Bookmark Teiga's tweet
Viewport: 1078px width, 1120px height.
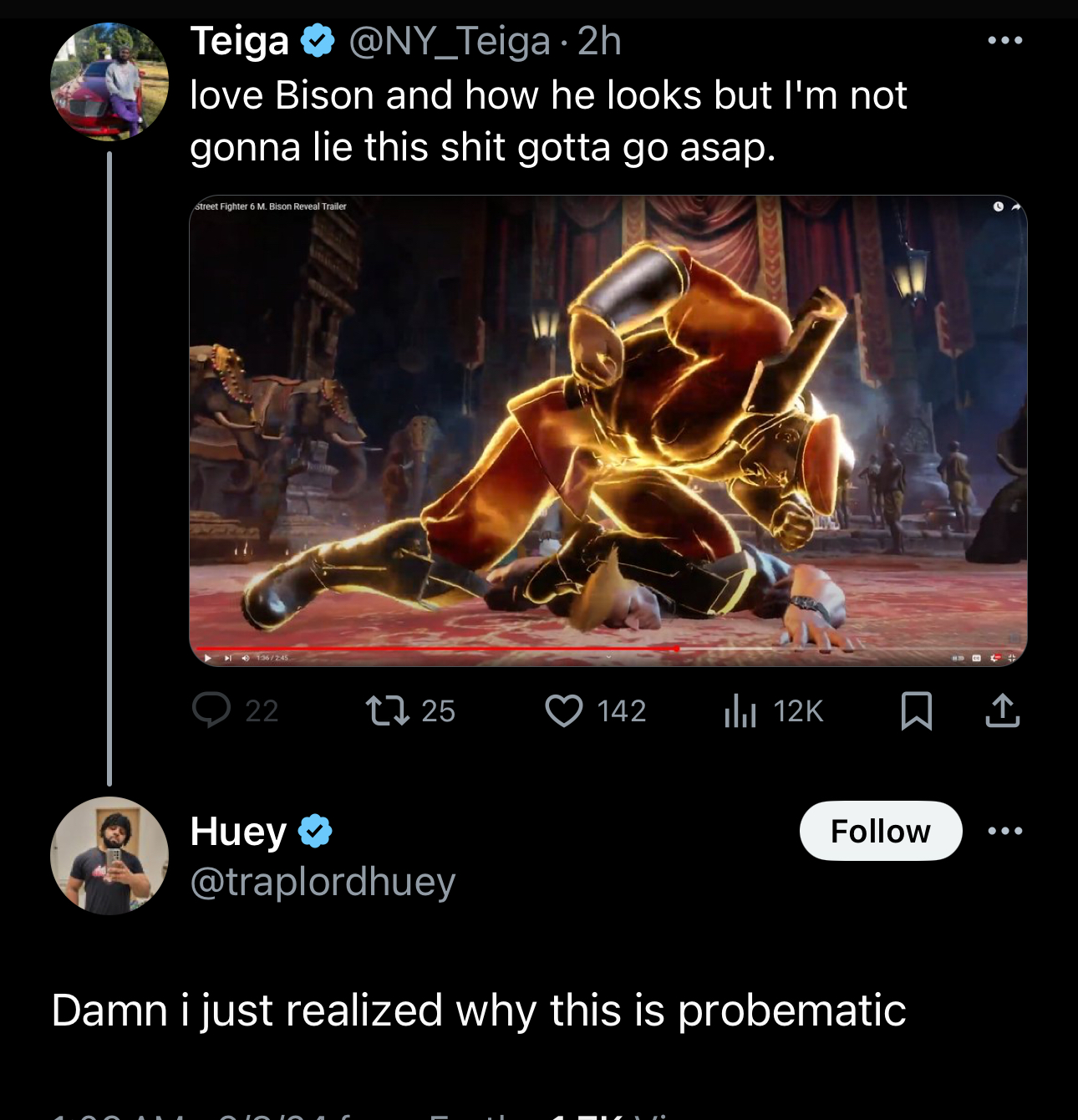tap(917, 711)
